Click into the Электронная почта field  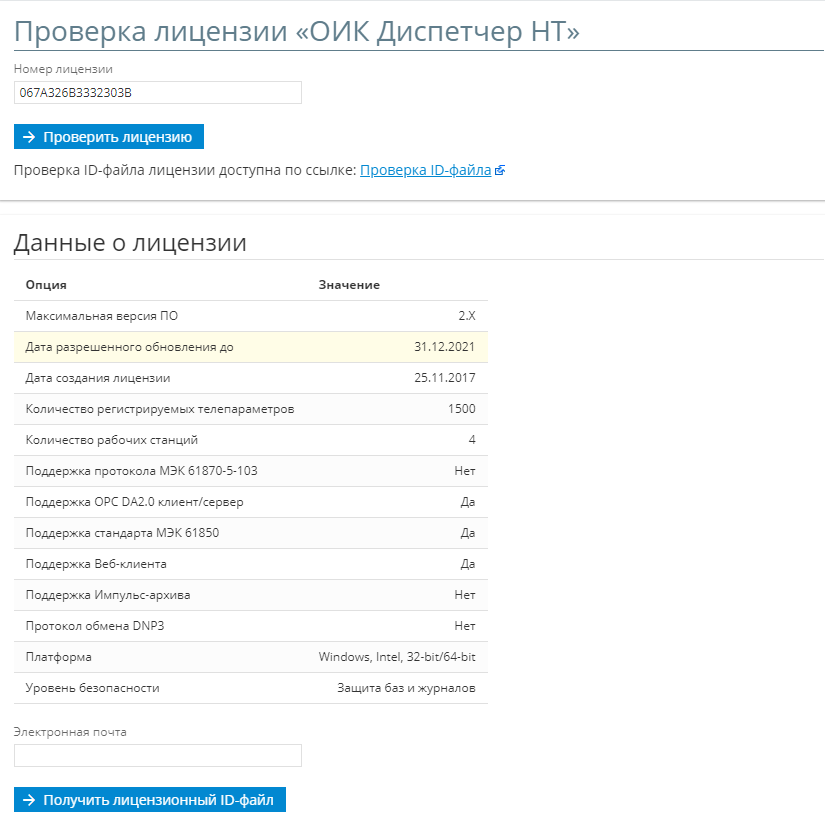click(x=157, y=756)
